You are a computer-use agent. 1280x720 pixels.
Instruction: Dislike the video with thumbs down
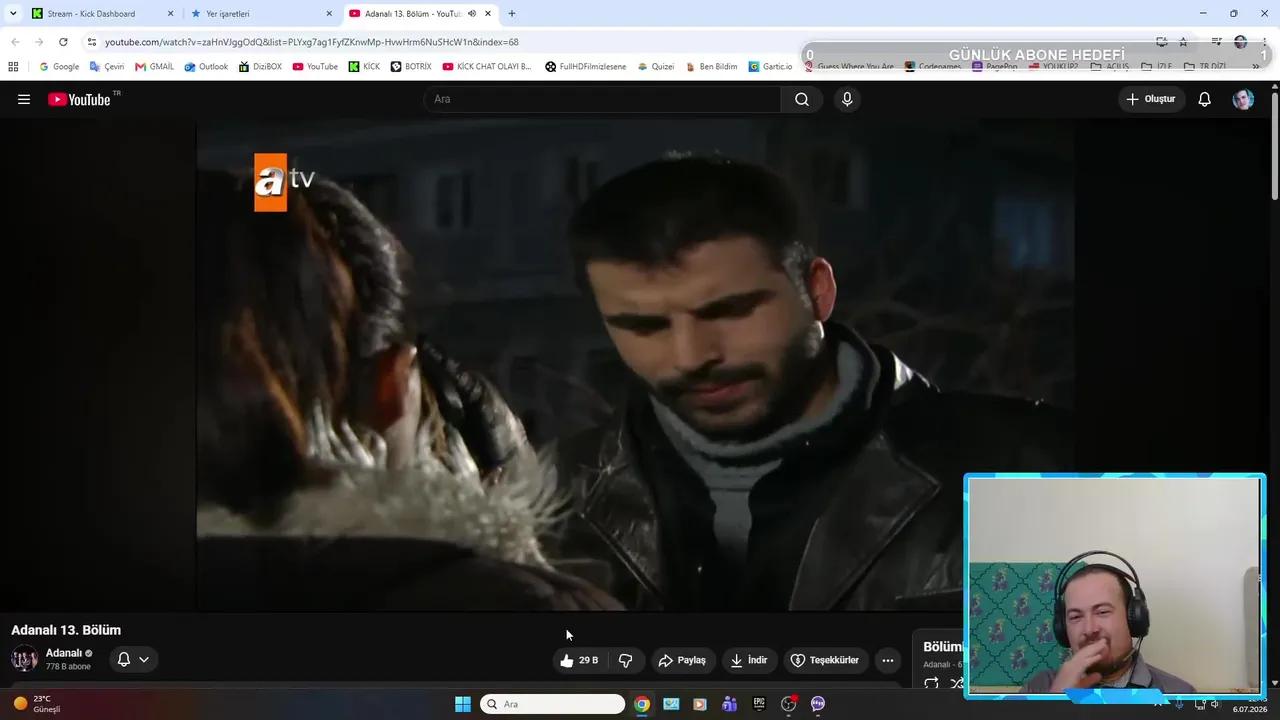pos(626,660)
